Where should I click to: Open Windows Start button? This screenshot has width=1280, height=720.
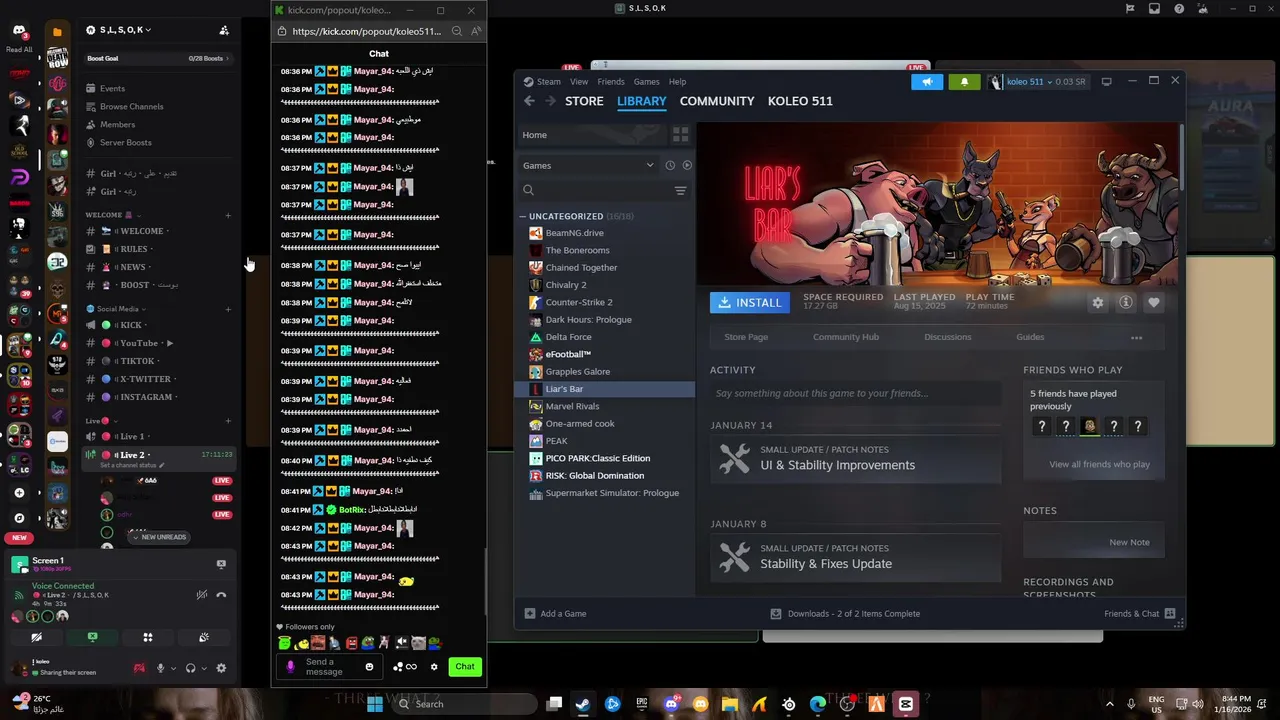[x=375, y=704]
